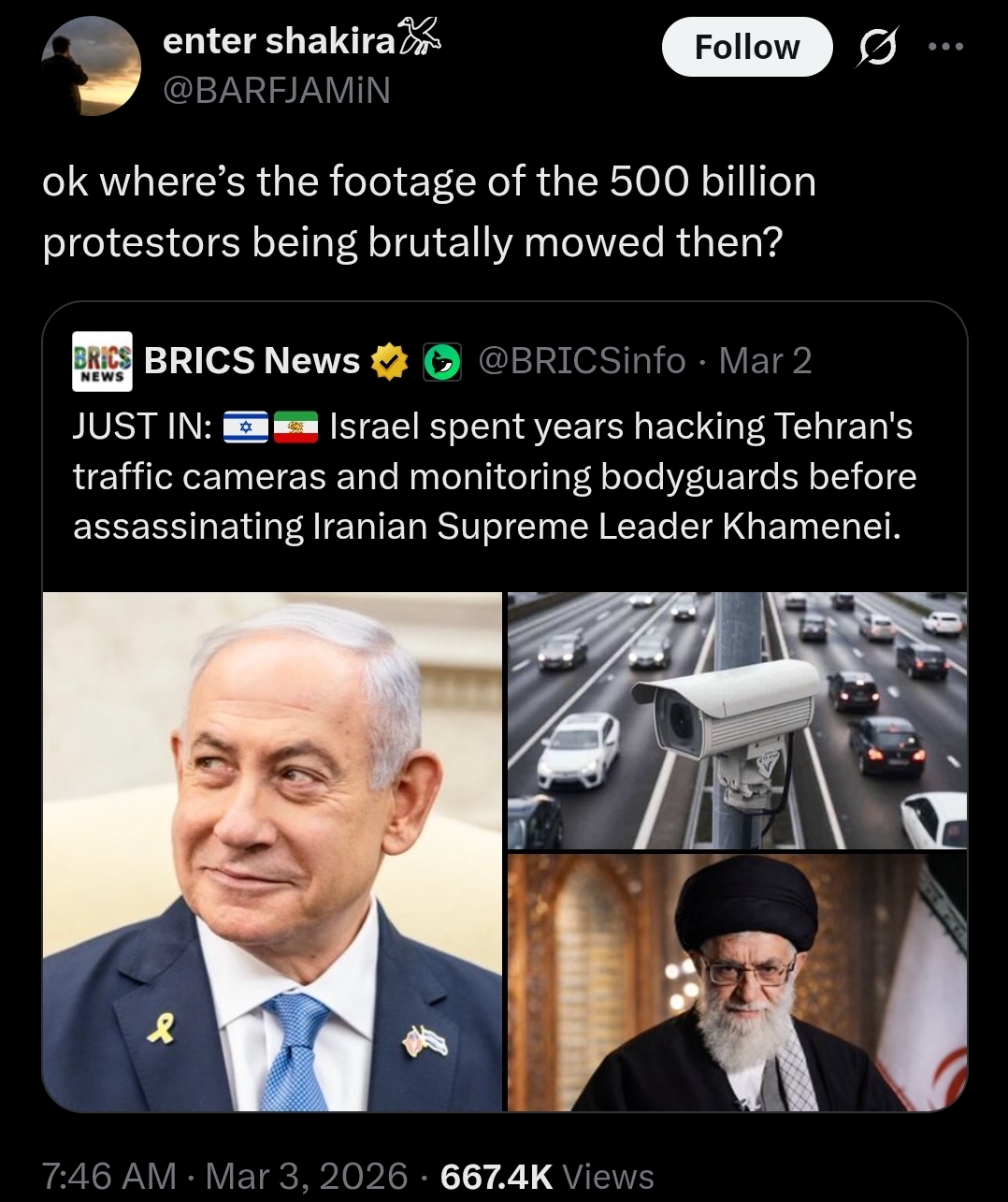Open the quoted tweet's Mar 2 date

765,361
